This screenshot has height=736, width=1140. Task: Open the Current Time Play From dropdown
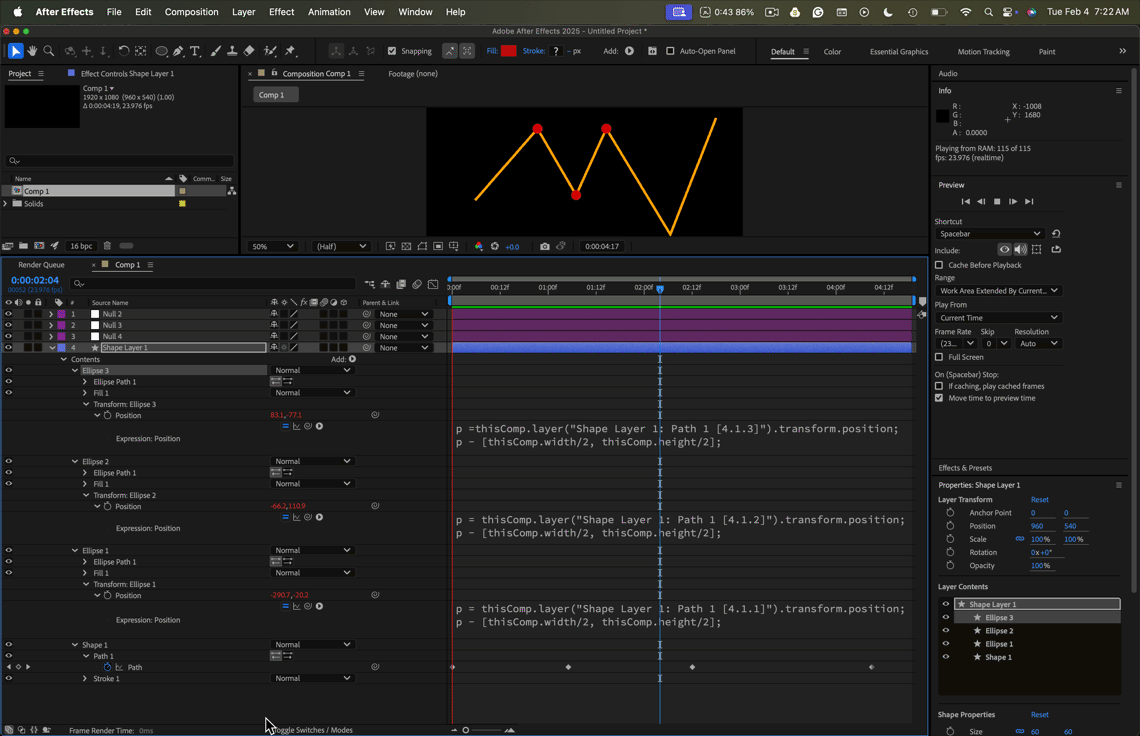[x=998, y=318]
